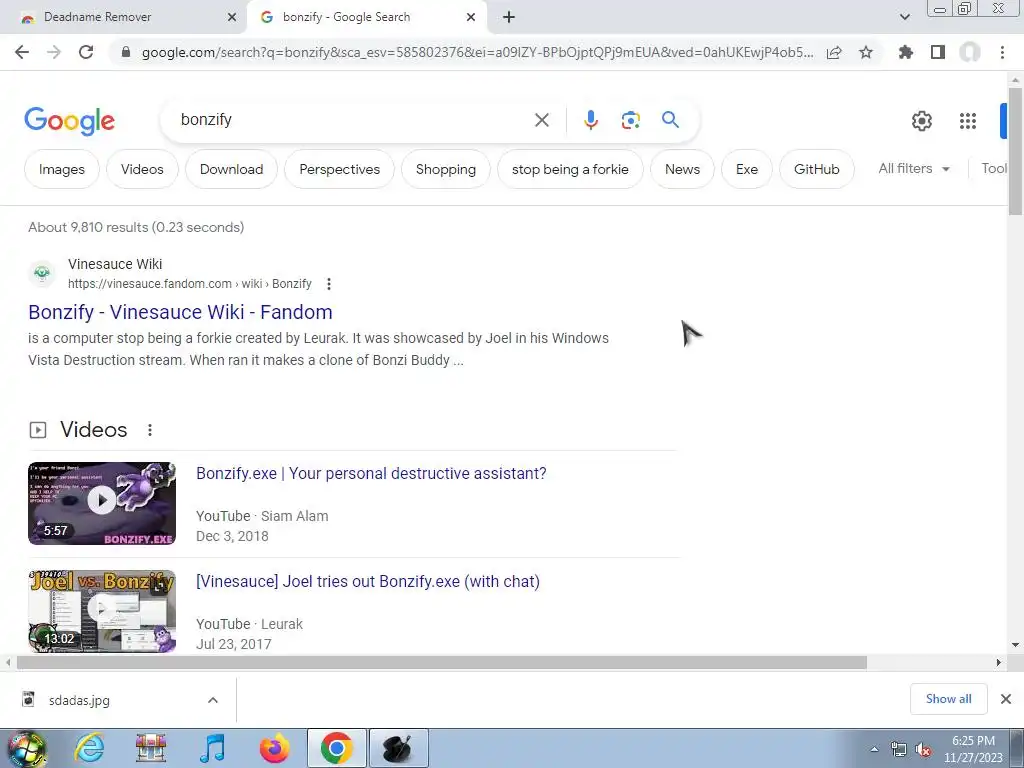This screenshot has width=1024, height=768.
Task: Play the 5:57 Bonzify.exe video thumbnail
Action: tap(102, 504)
